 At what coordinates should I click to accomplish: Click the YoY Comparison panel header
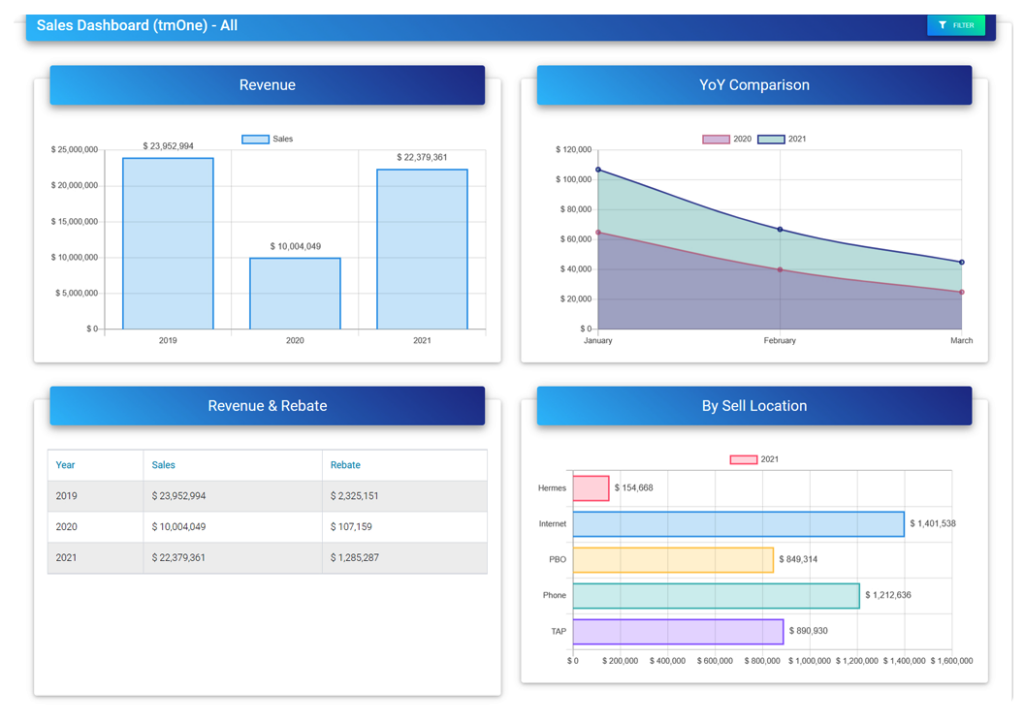coord(754,85)
